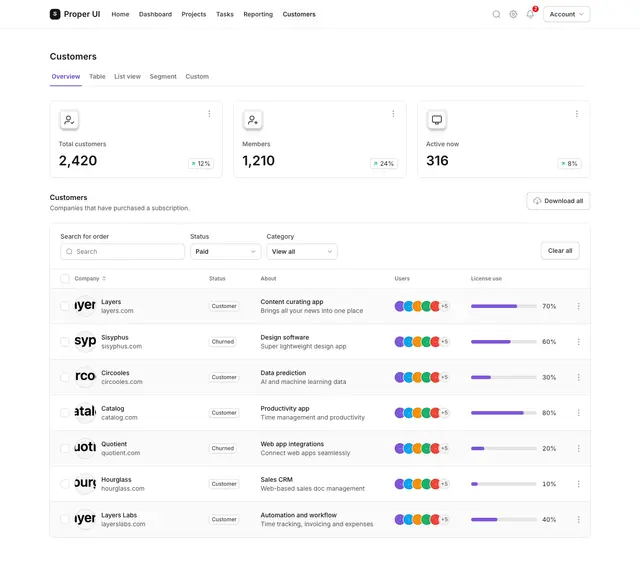
Task: Open search from the top bar magnifier
Action: pyautogui.click(x=496, y=14)
